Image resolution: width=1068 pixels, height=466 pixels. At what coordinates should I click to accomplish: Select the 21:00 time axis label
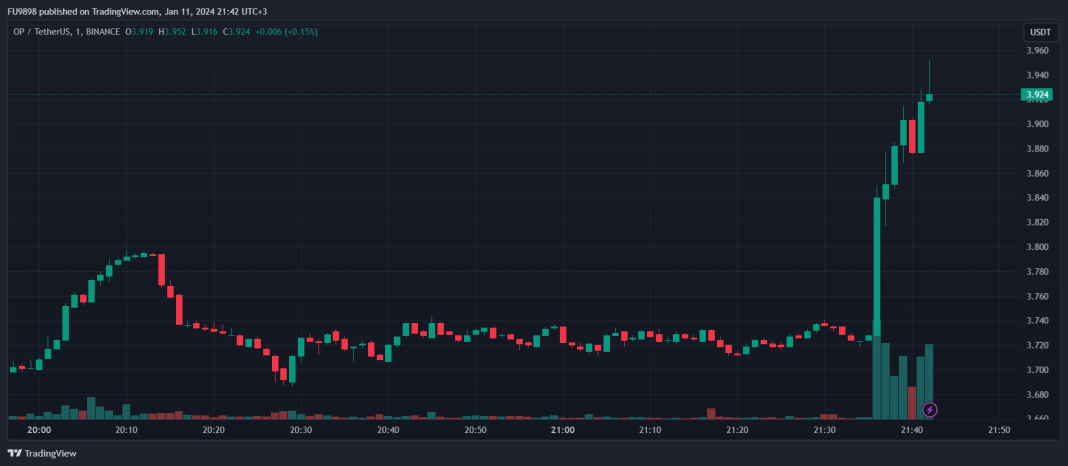tap(562, 430)
